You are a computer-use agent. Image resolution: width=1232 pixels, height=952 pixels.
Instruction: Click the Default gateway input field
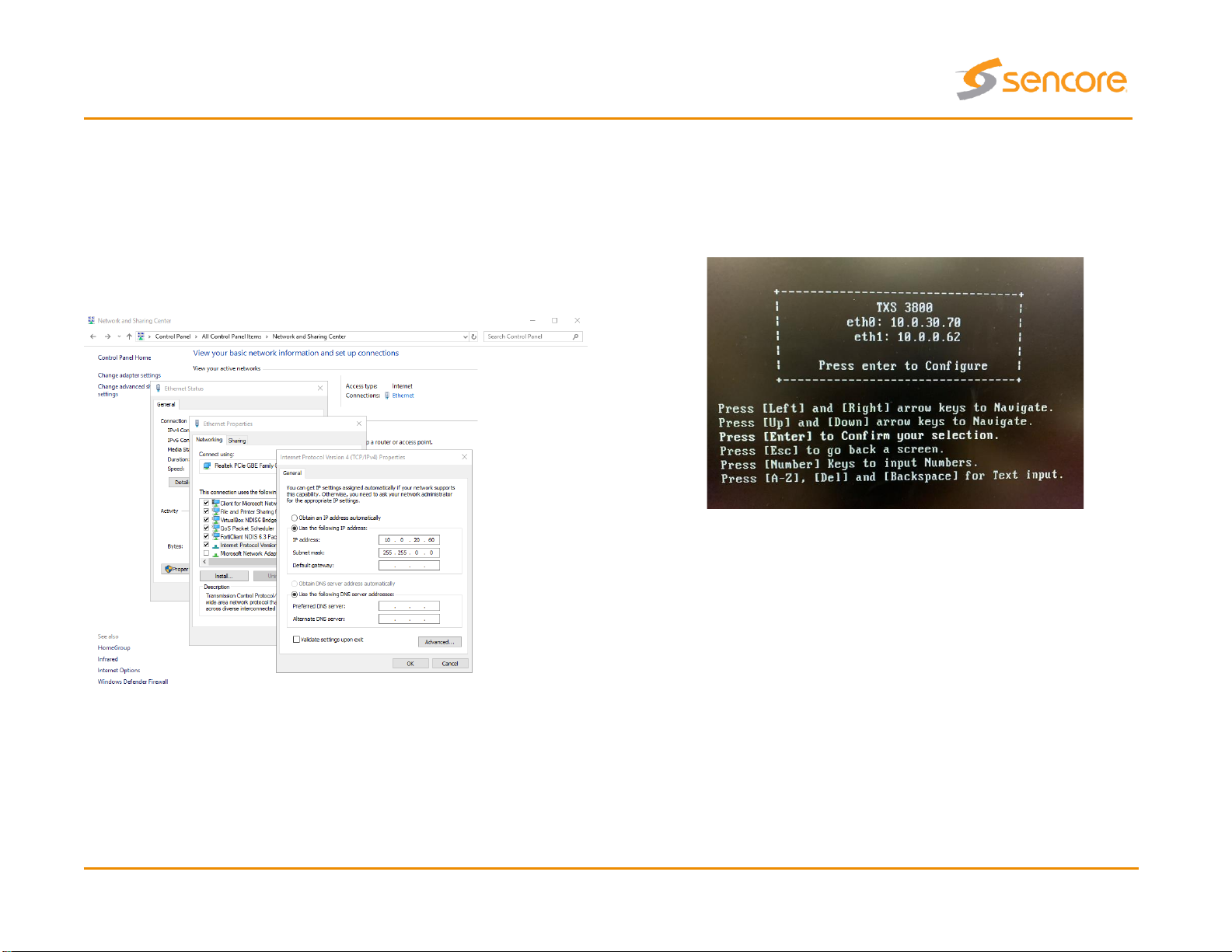[x=409, y=566]
